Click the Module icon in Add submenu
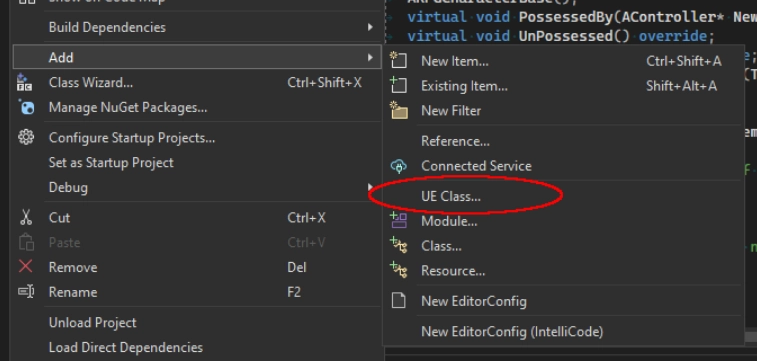This screenshot has height=361, width=757. [398, 221]
